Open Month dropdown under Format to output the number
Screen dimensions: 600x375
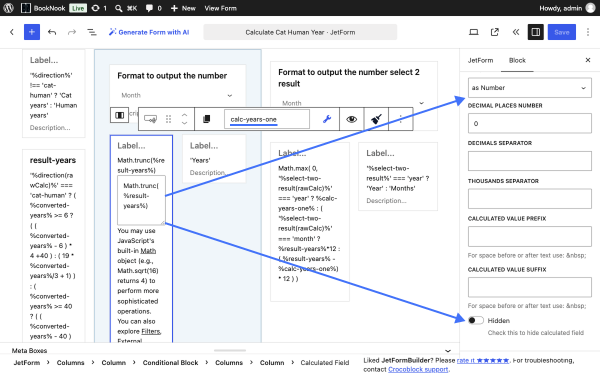click(177, 95)
